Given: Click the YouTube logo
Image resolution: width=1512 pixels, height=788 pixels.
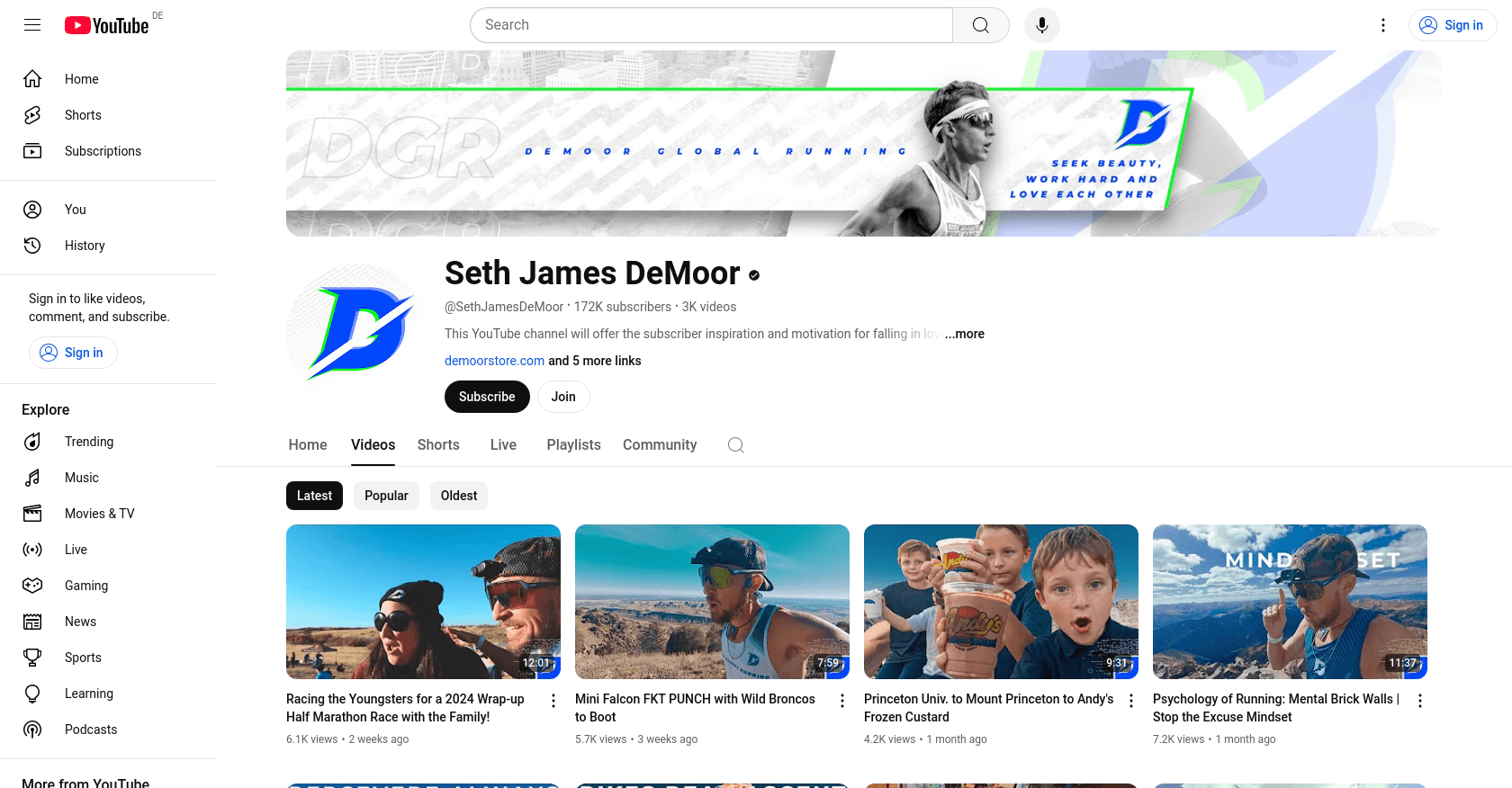Looking at the screenshot, I should coord(107,25).
